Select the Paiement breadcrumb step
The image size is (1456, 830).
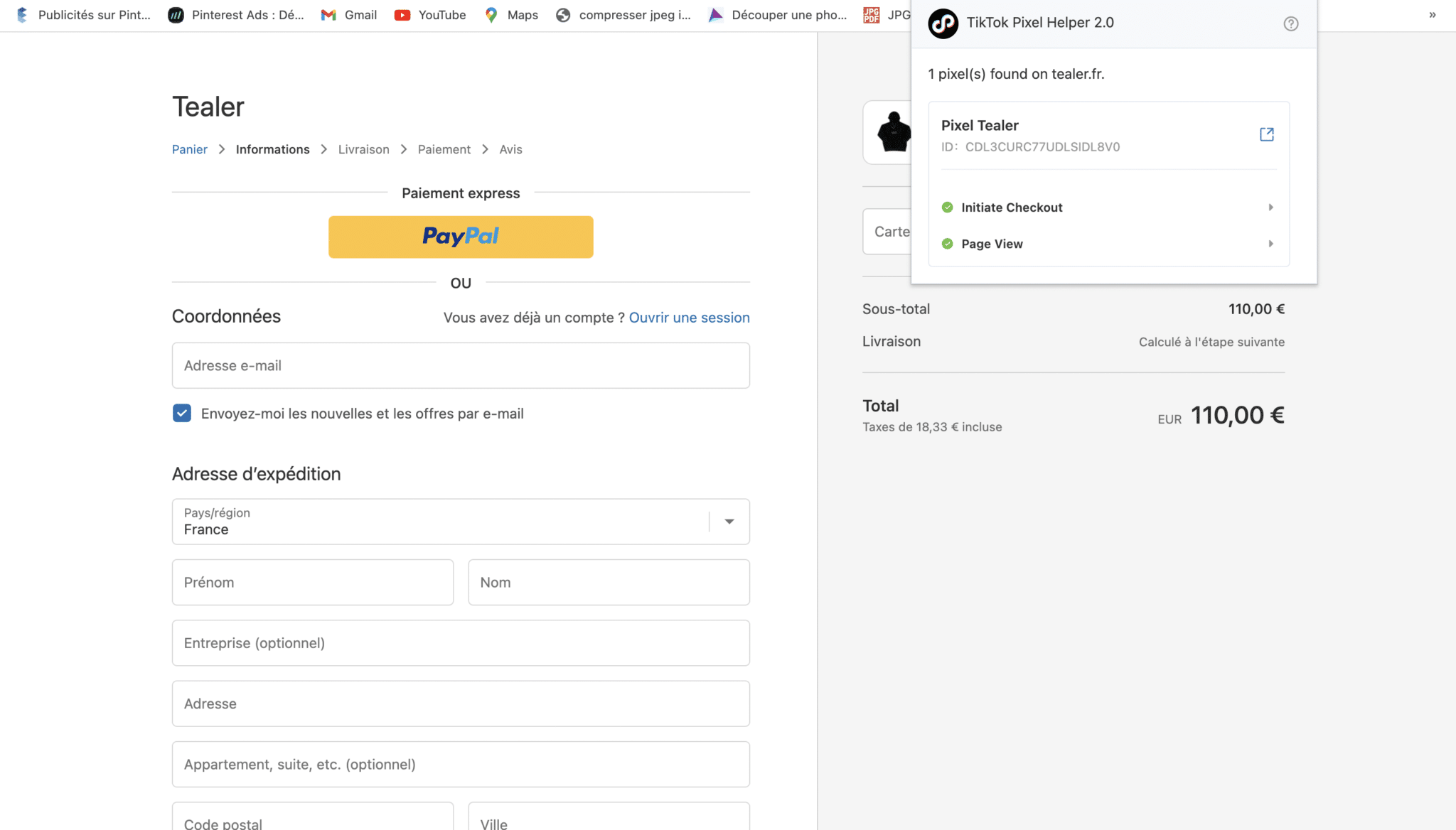(444, 149)
